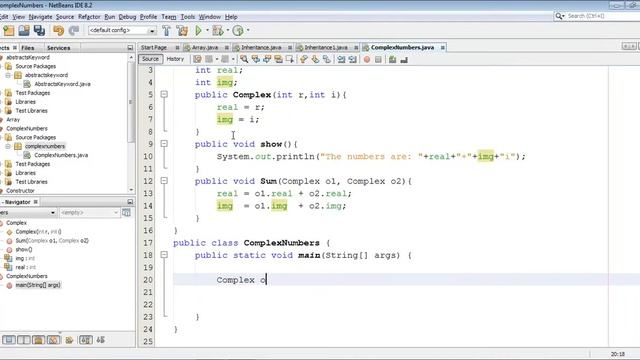Viewport: 640px width, 360px height.
Task: Click the Build Project hammer icon
Action: tap(167, 31)
